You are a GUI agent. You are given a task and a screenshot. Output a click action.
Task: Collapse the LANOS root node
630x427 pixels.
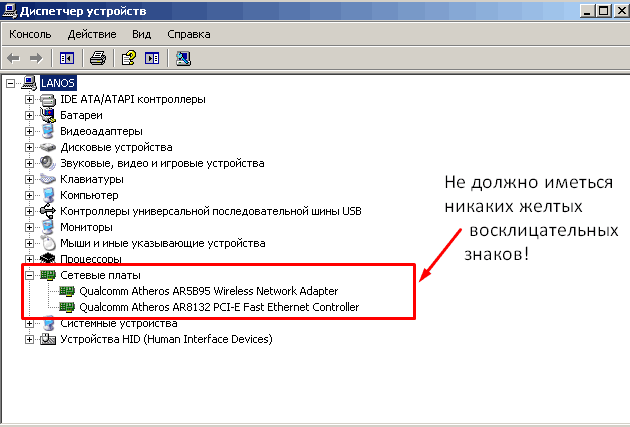click(x=10, y=83)
